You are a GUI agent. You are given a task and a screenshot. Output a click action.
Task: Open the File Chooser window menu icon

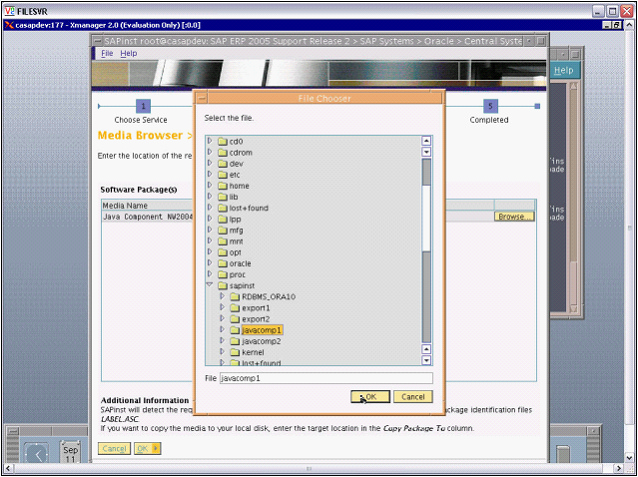click(201, 98)
